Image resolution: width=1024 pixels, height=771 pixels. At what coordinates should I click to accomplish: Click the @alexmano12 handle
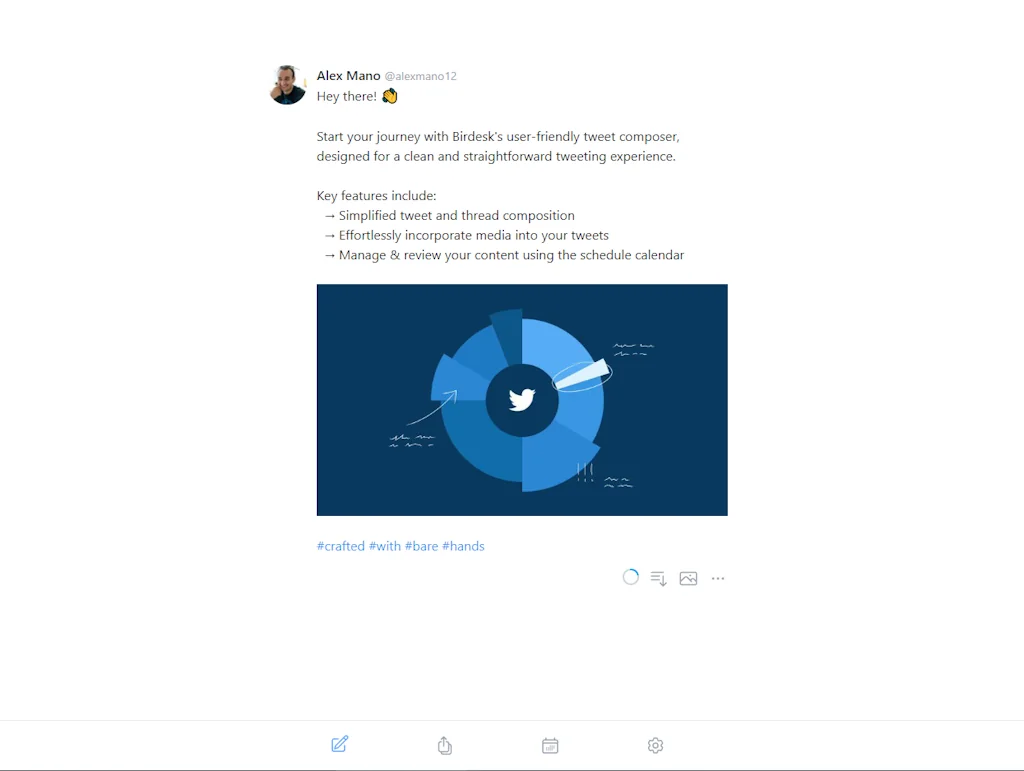(420, 75)
